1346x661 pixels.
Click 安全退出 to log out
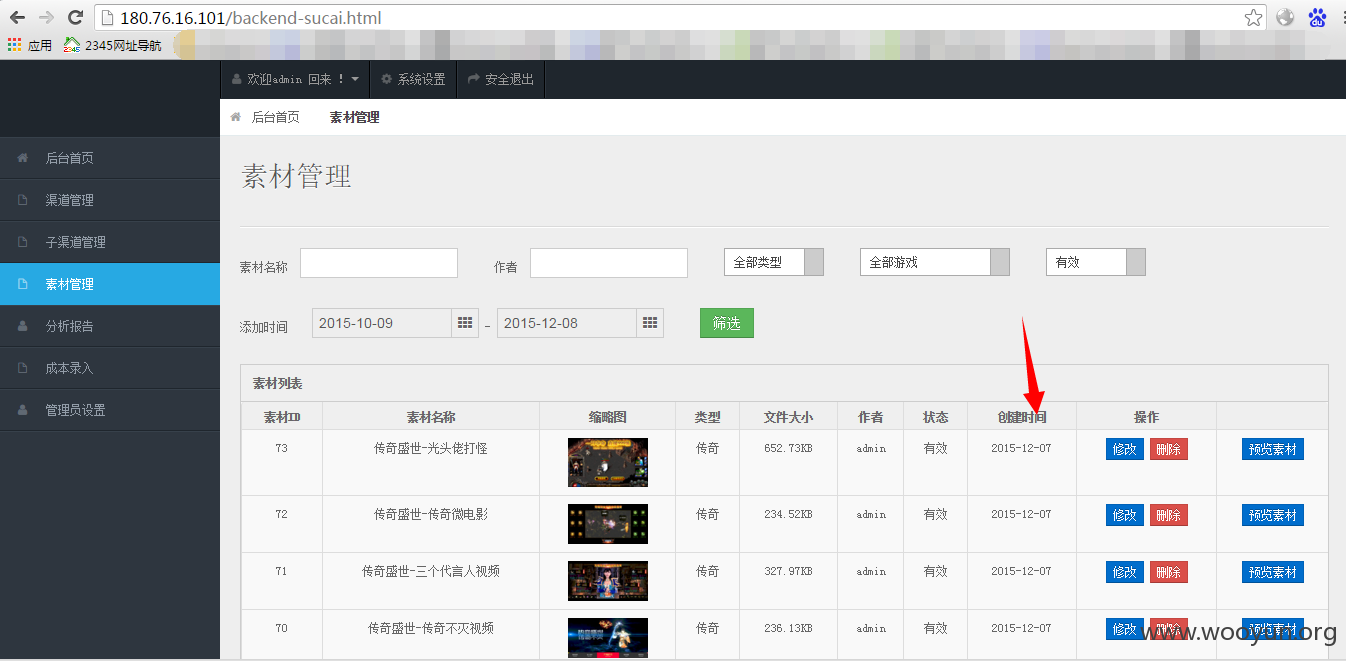[x=501, y=79]
